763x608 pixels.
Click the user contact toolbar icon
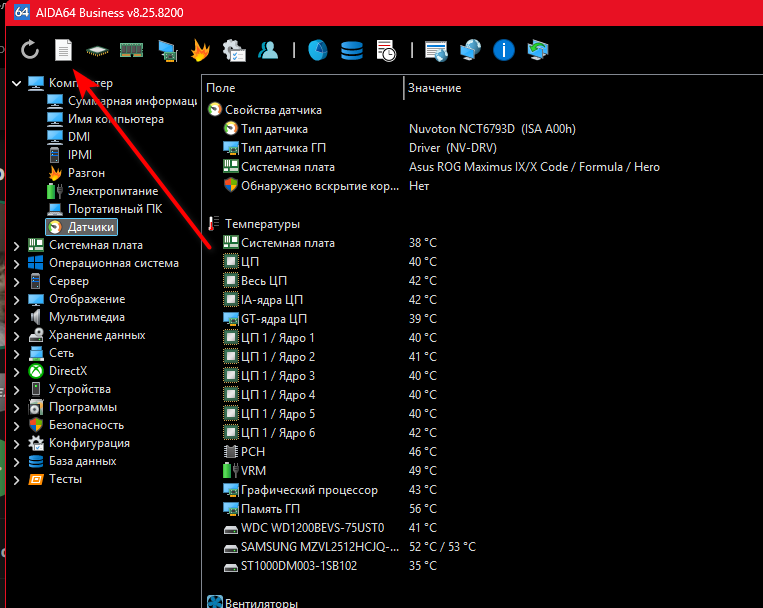pos(268,49)
